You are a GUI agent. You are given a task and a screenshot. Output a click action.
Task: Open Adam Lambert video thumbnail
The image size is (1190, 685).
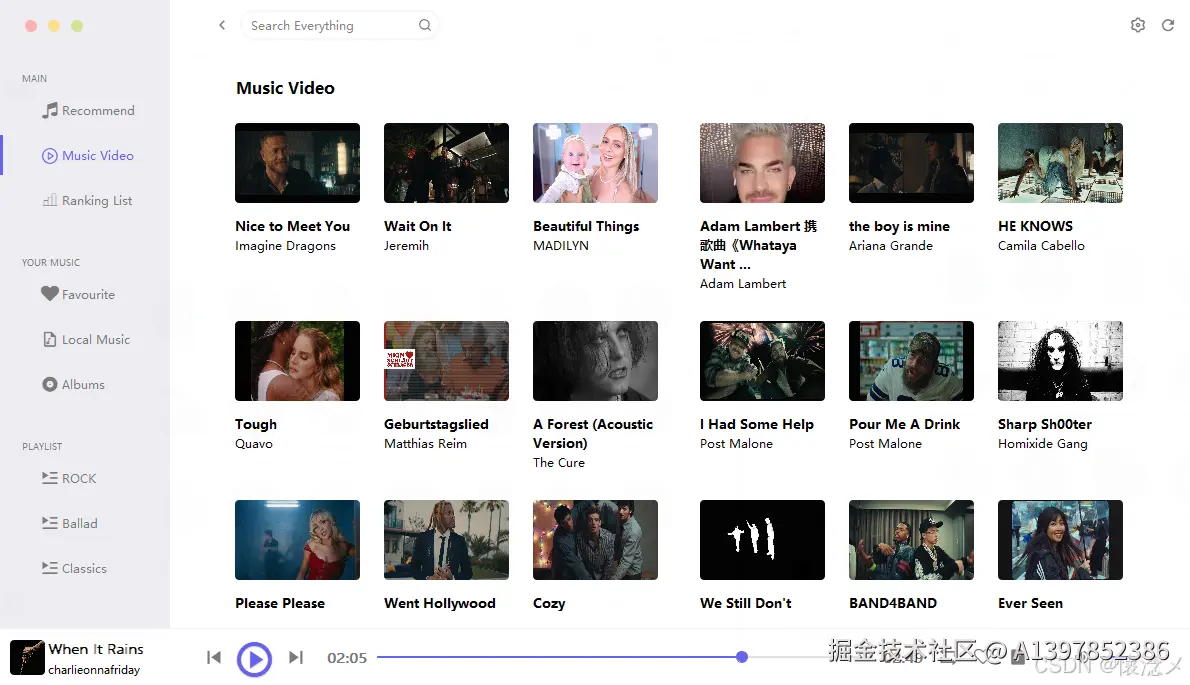(762, 163)
